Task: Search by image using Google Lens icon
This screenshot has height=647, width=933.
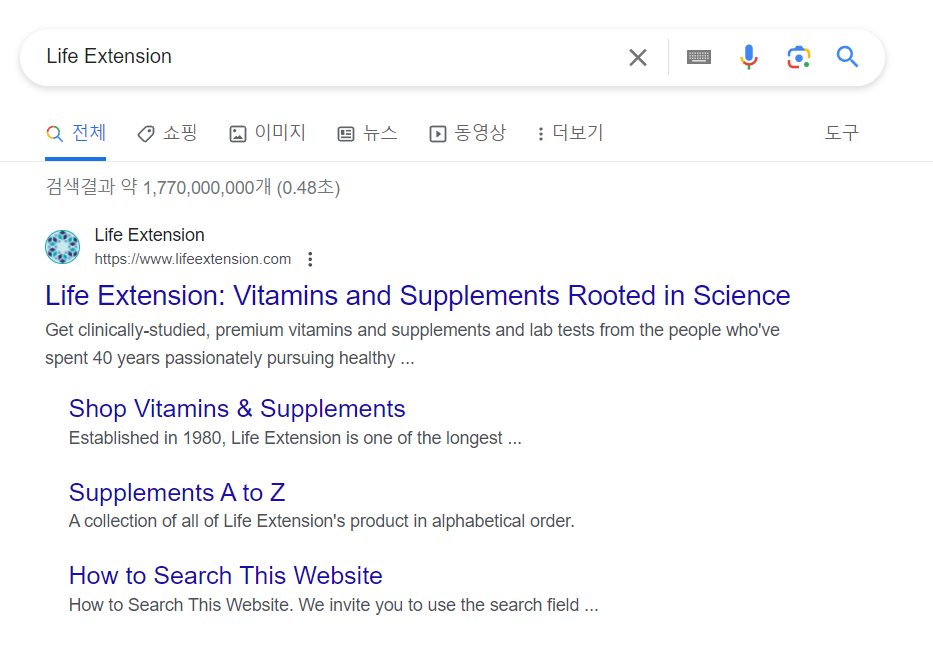Action: (798, 57)
